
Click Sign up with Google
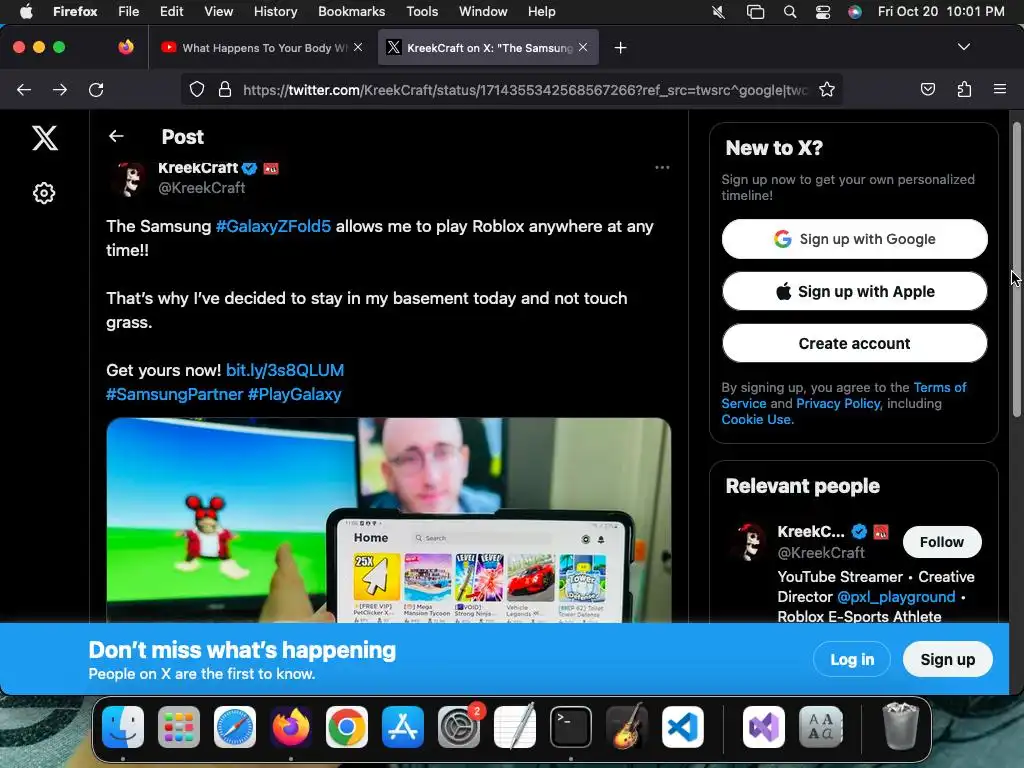[854, 239]
